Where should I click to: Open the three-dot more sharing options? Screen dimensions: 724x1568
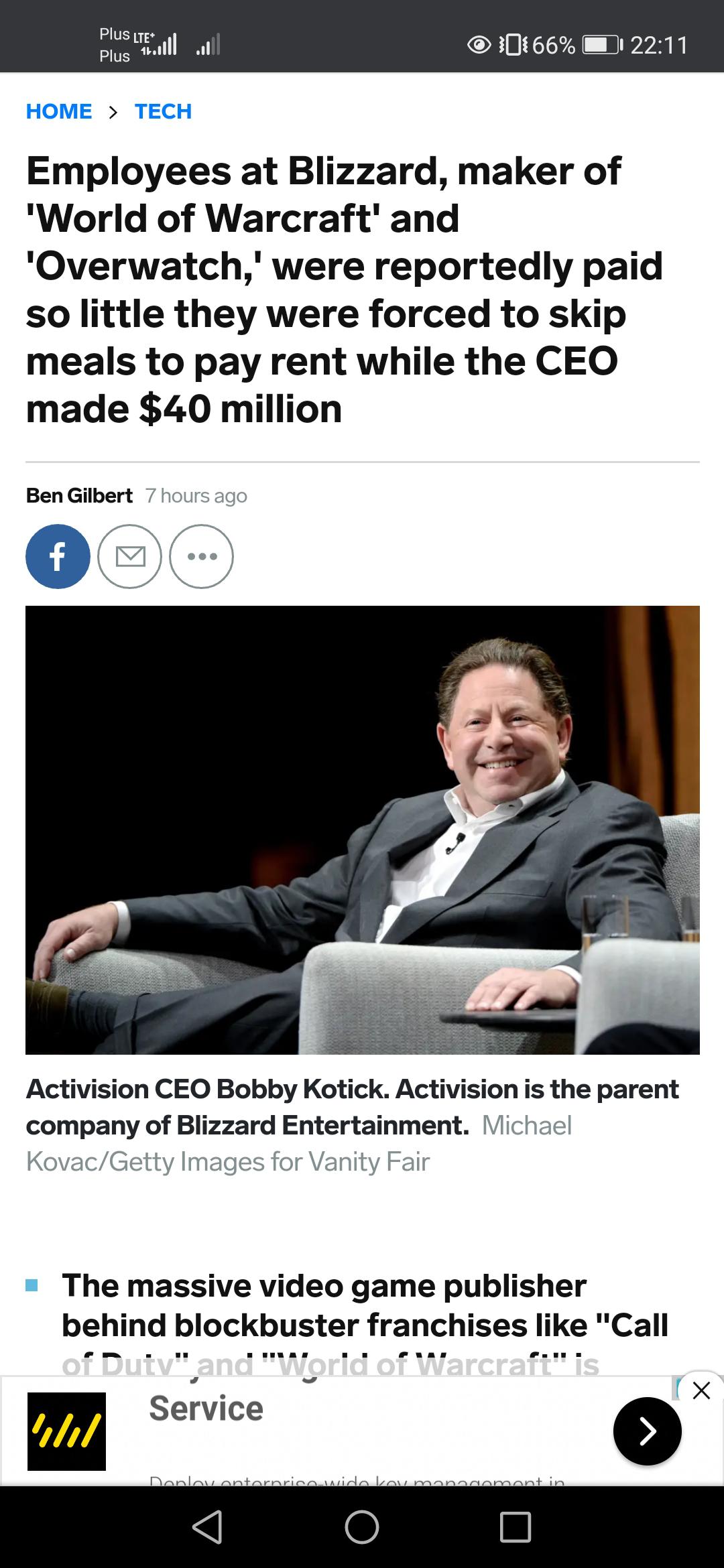pyautogui.click(x=202, y=556)
